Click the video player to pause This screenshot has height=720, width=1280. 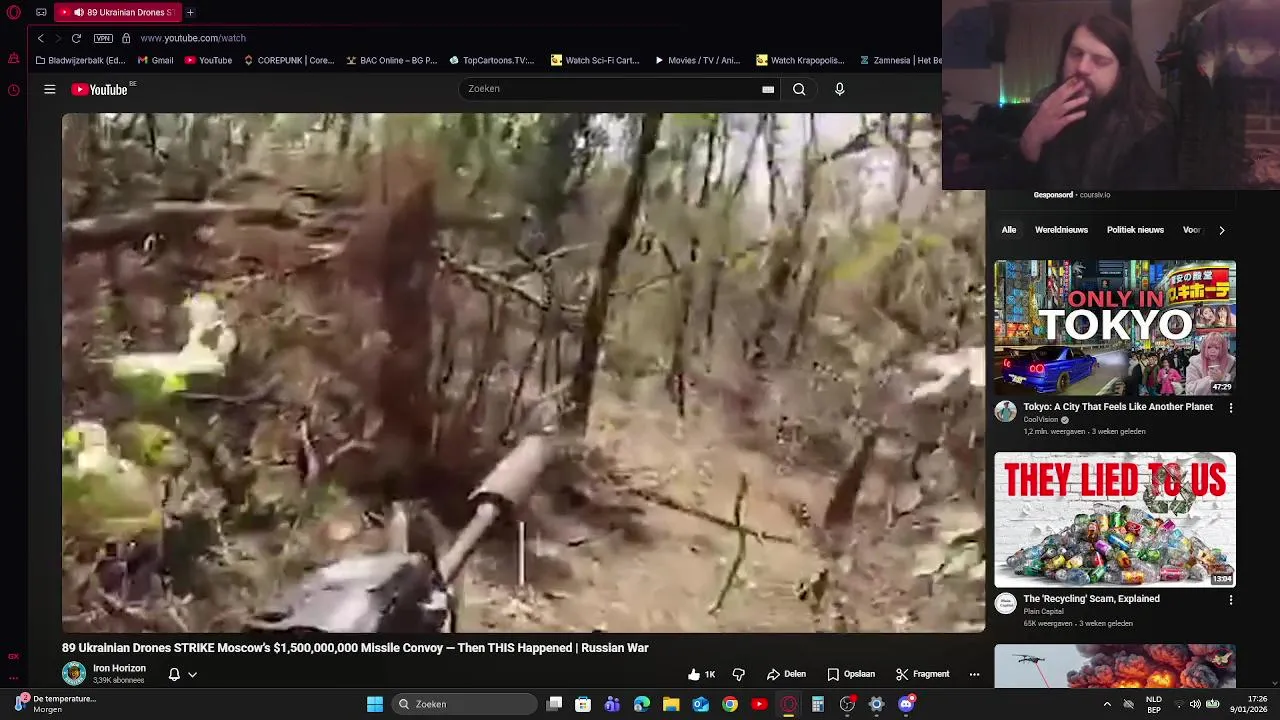(523, 372)
